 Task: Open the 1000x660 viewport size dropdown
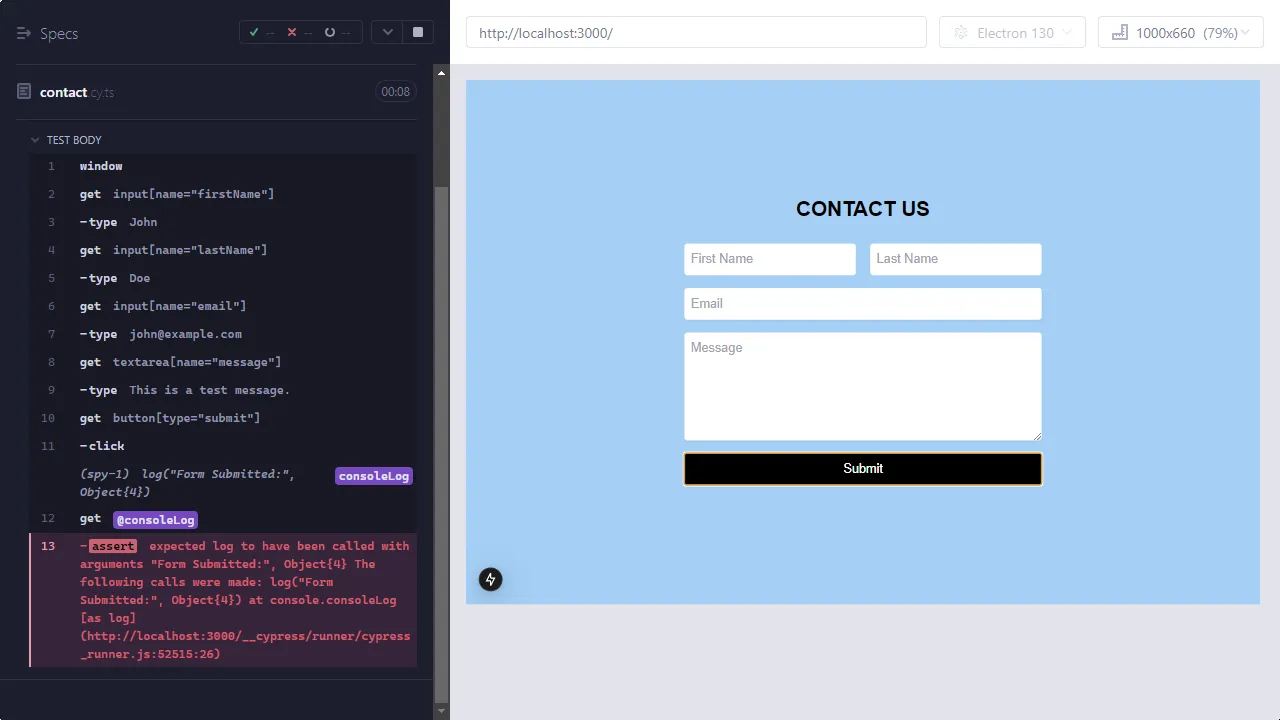[1181, 33]
